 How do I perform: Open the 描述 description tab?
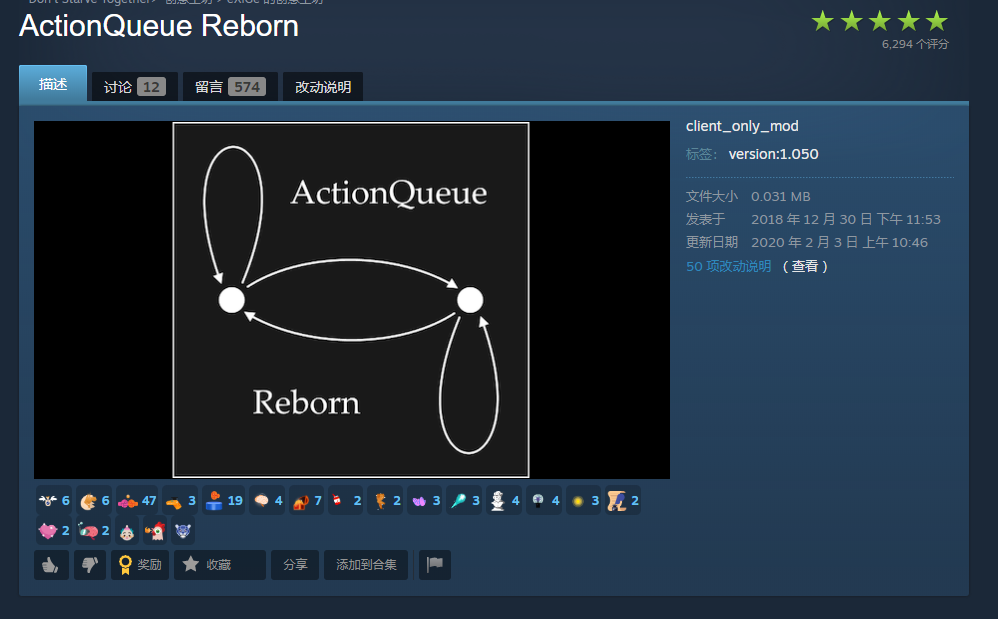click(53, 85)
